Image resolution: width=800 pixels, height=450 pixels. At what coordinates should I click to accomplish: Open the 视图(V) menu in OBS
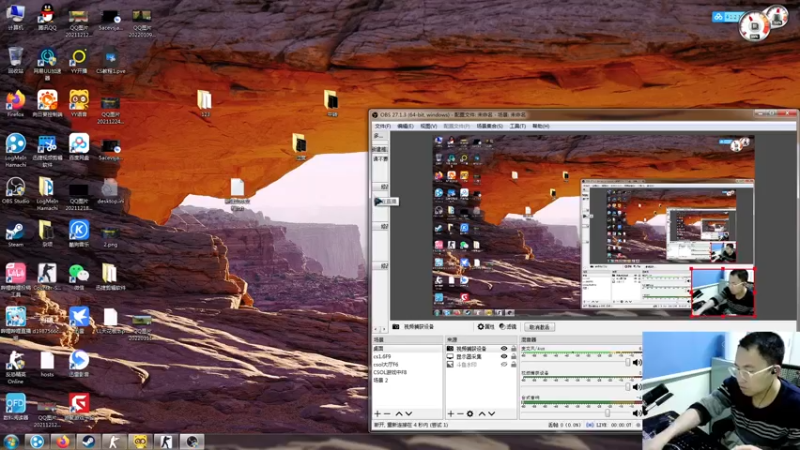(429, 126)
